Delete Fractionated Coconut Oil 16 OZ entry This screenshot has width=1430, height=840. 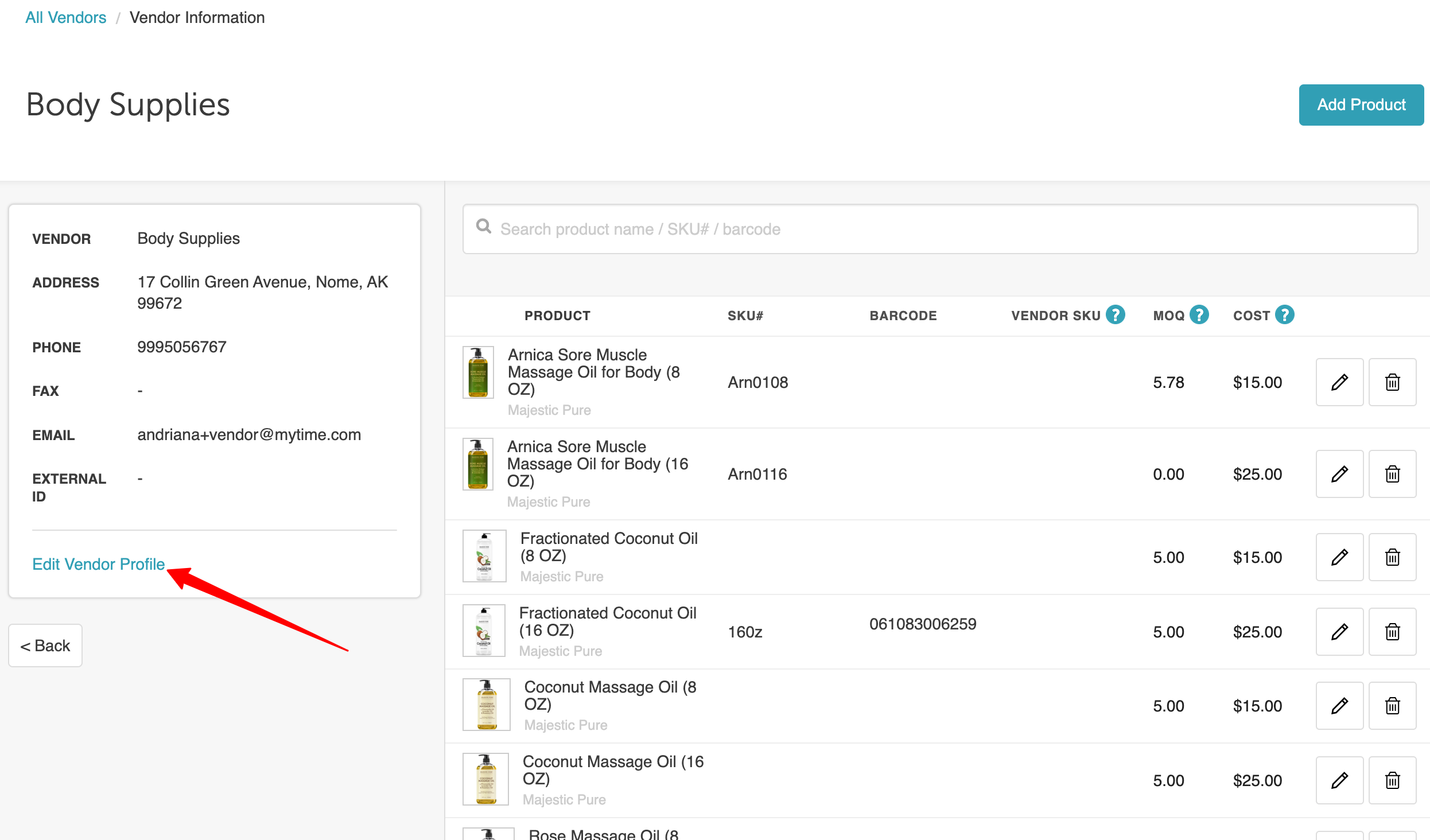pos(1392,632)
